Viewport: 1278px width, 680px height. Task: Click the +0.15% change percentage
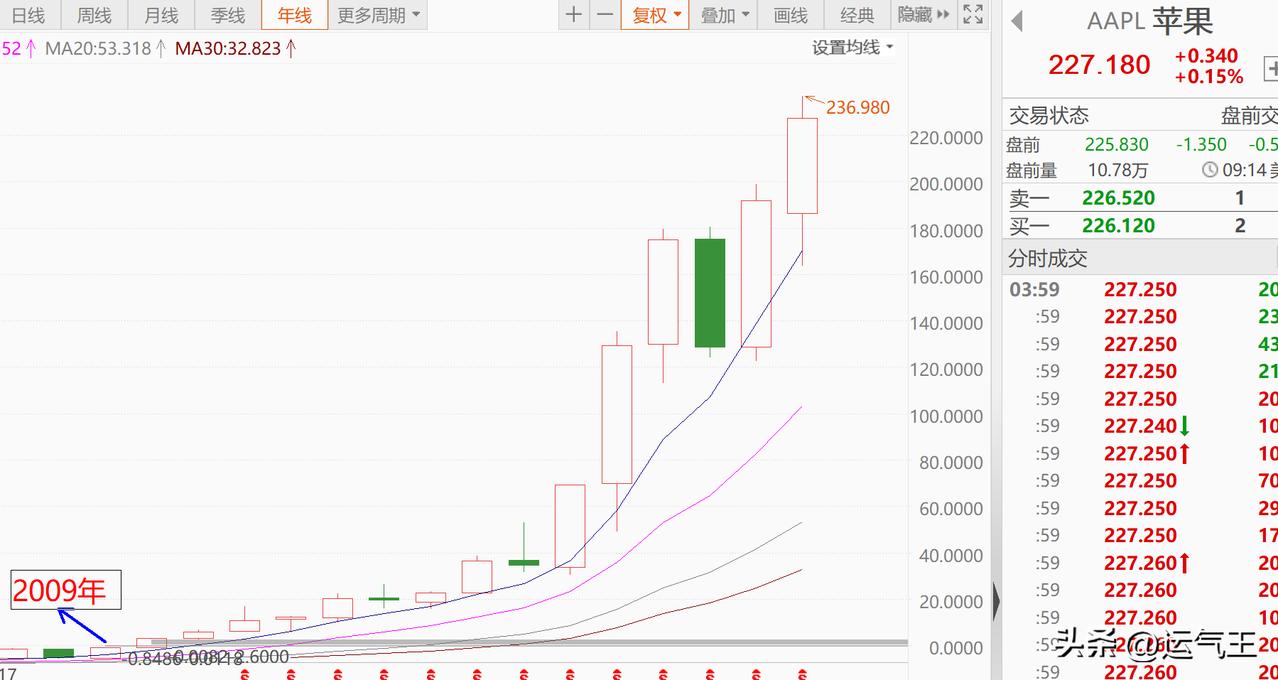click(x=1208, y=77)
